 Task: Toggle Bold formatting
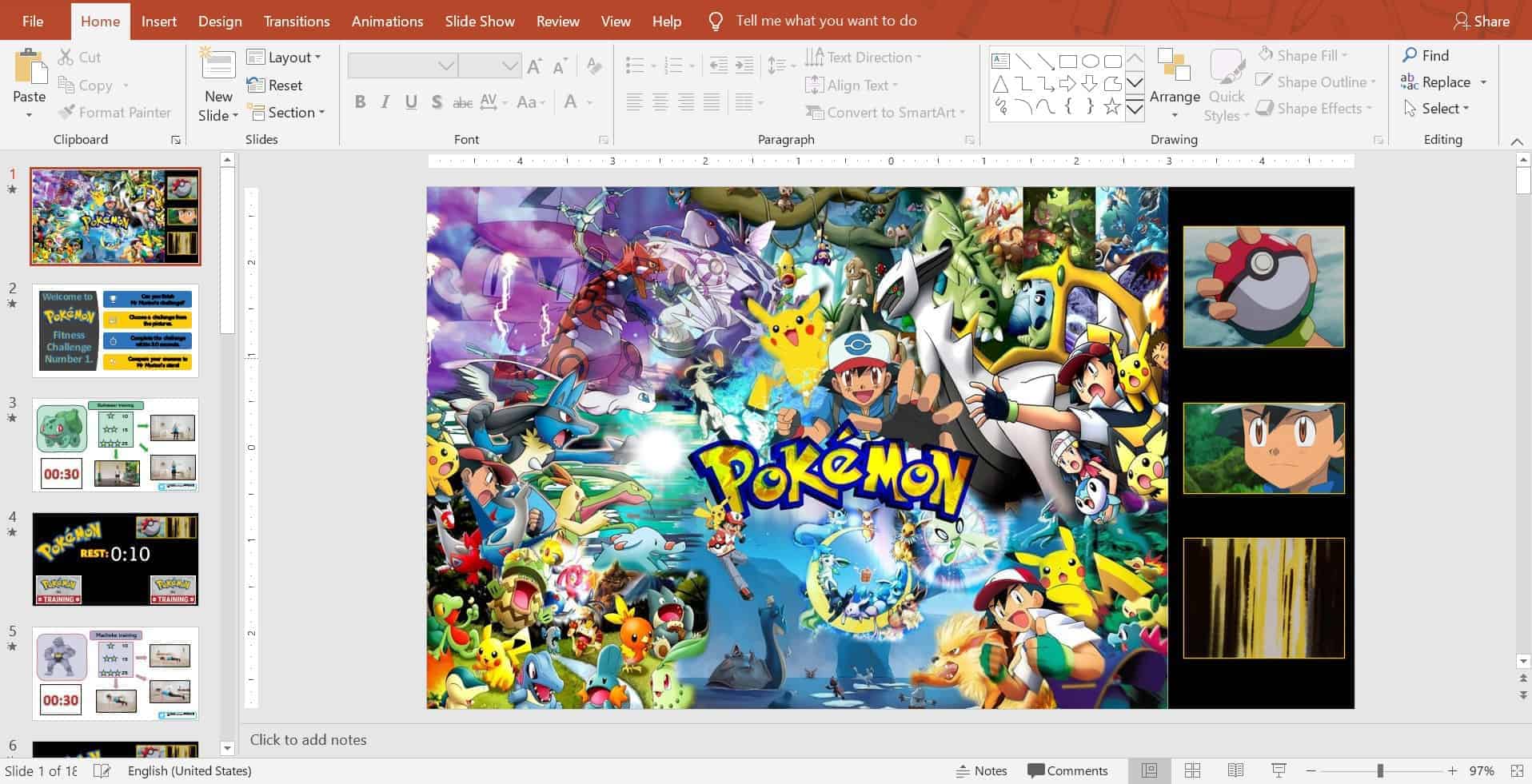[360, 102]
